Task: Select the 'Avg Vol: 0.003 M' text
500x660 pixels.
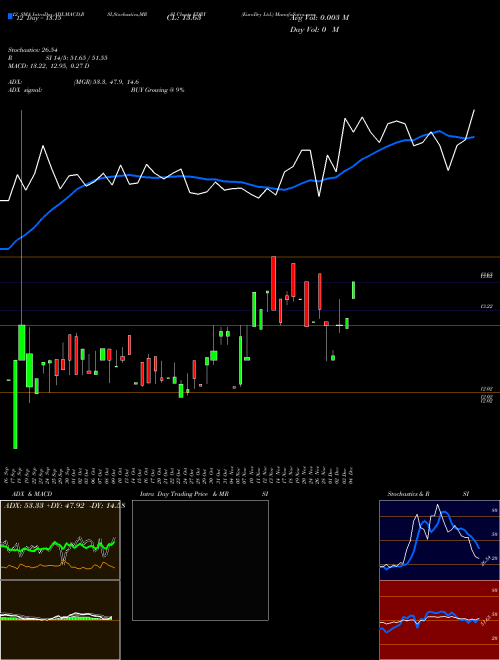Action: click(x=319, y=18)
